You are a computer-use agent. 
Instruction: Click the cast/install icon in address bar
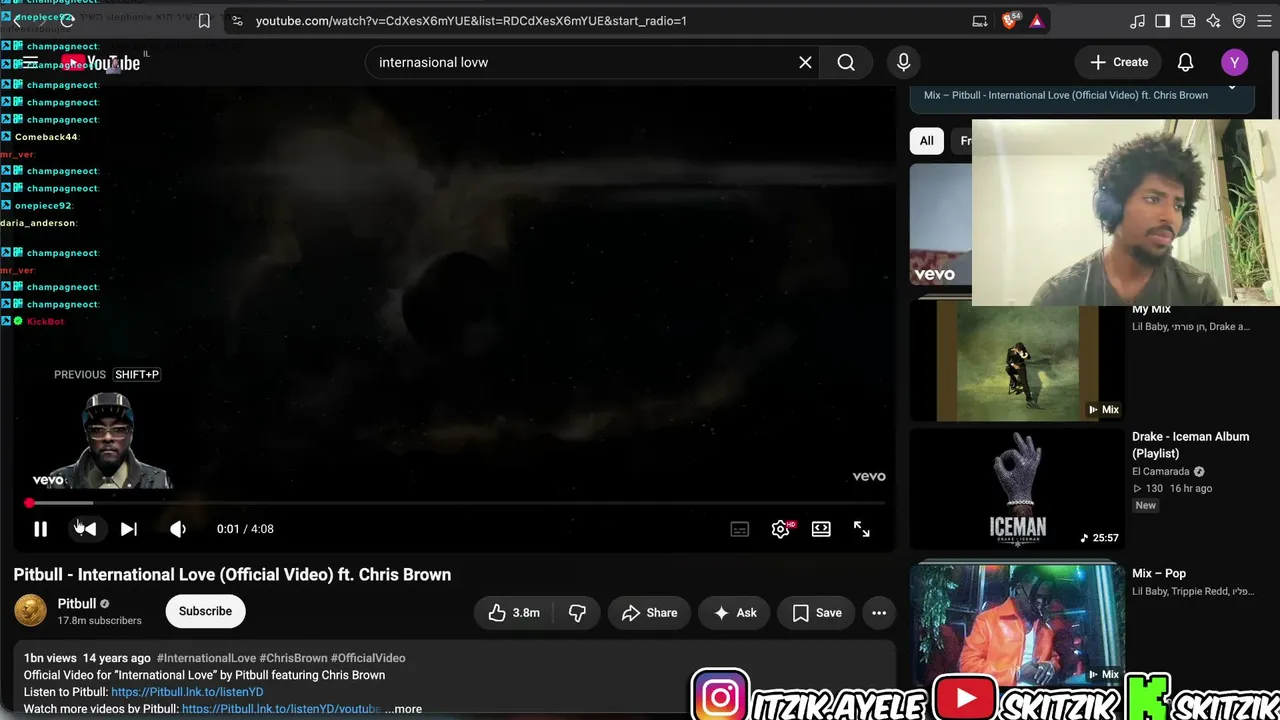(x=980, y=21)
